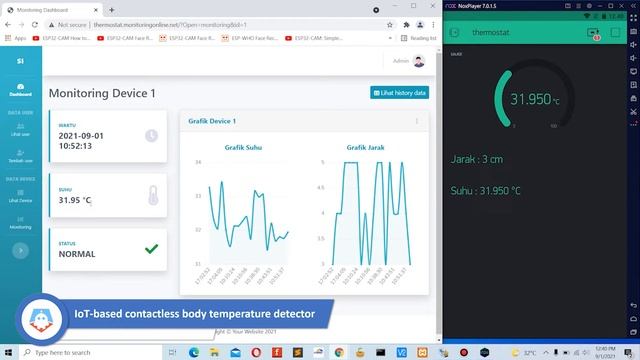Click the clock icon in the Waktu card

click(x=151, y=136)
